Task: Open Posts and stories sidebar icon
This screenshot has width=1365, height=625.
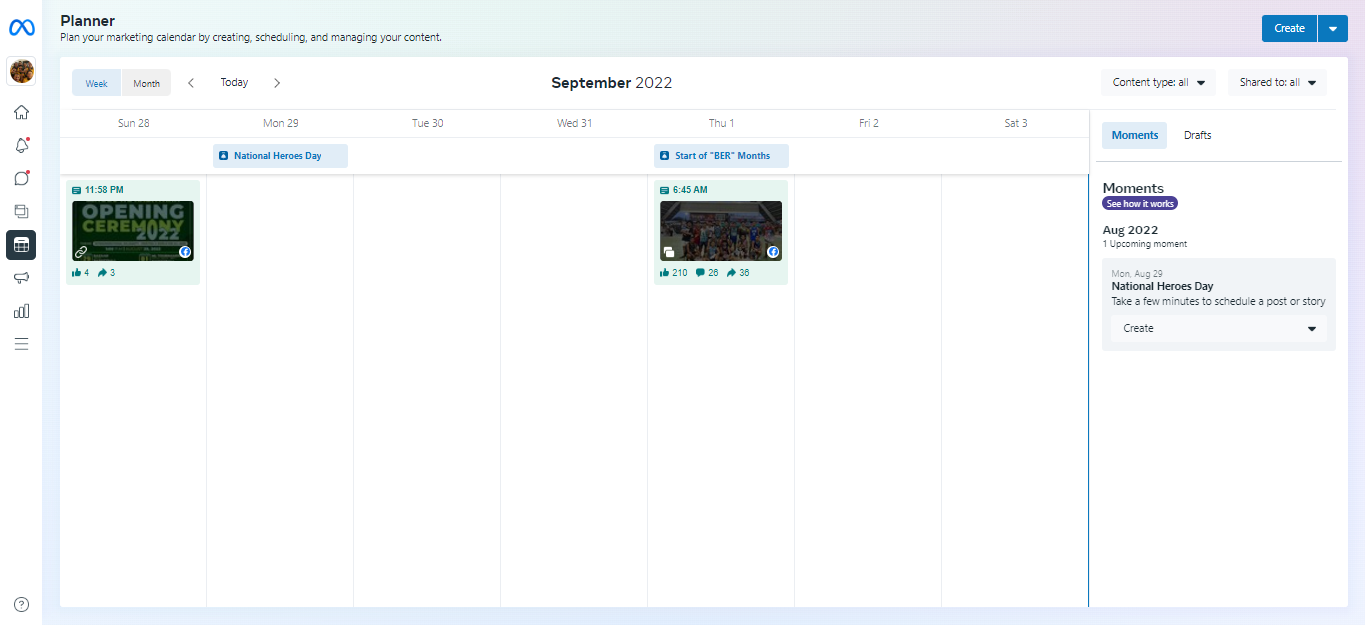Action: coord(21,211)
